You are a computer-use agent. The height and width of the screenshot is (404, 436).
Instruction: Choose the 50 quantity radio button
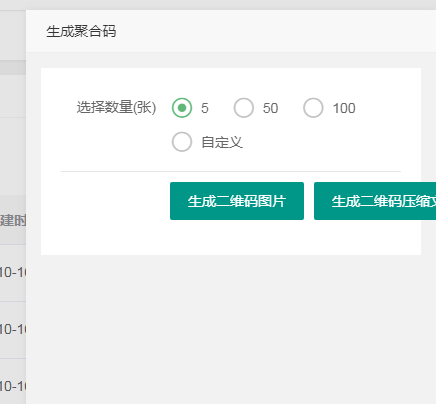tap(244, 108)
